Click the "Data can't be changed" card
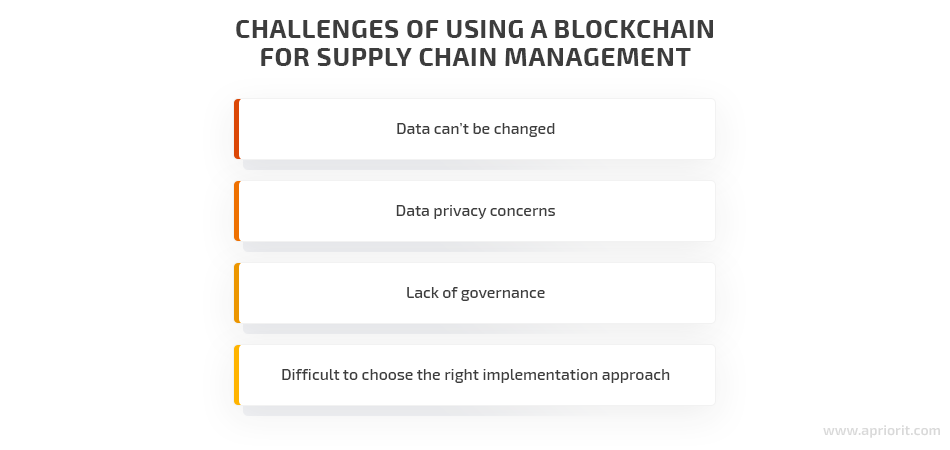The height and width of the screenshot is (450, 950). (x=475, y=129)
